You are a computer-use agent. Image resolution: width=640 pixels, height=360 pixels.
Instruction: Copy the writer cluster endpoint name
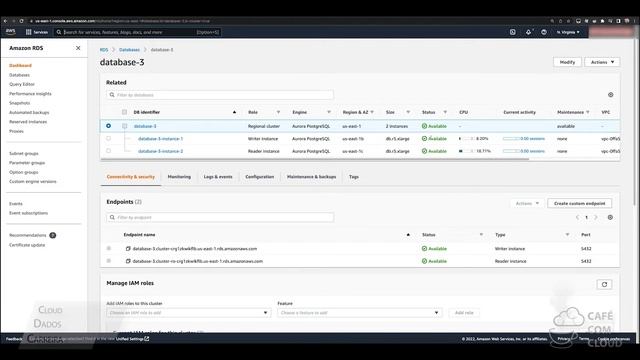(x=128, y=249)
